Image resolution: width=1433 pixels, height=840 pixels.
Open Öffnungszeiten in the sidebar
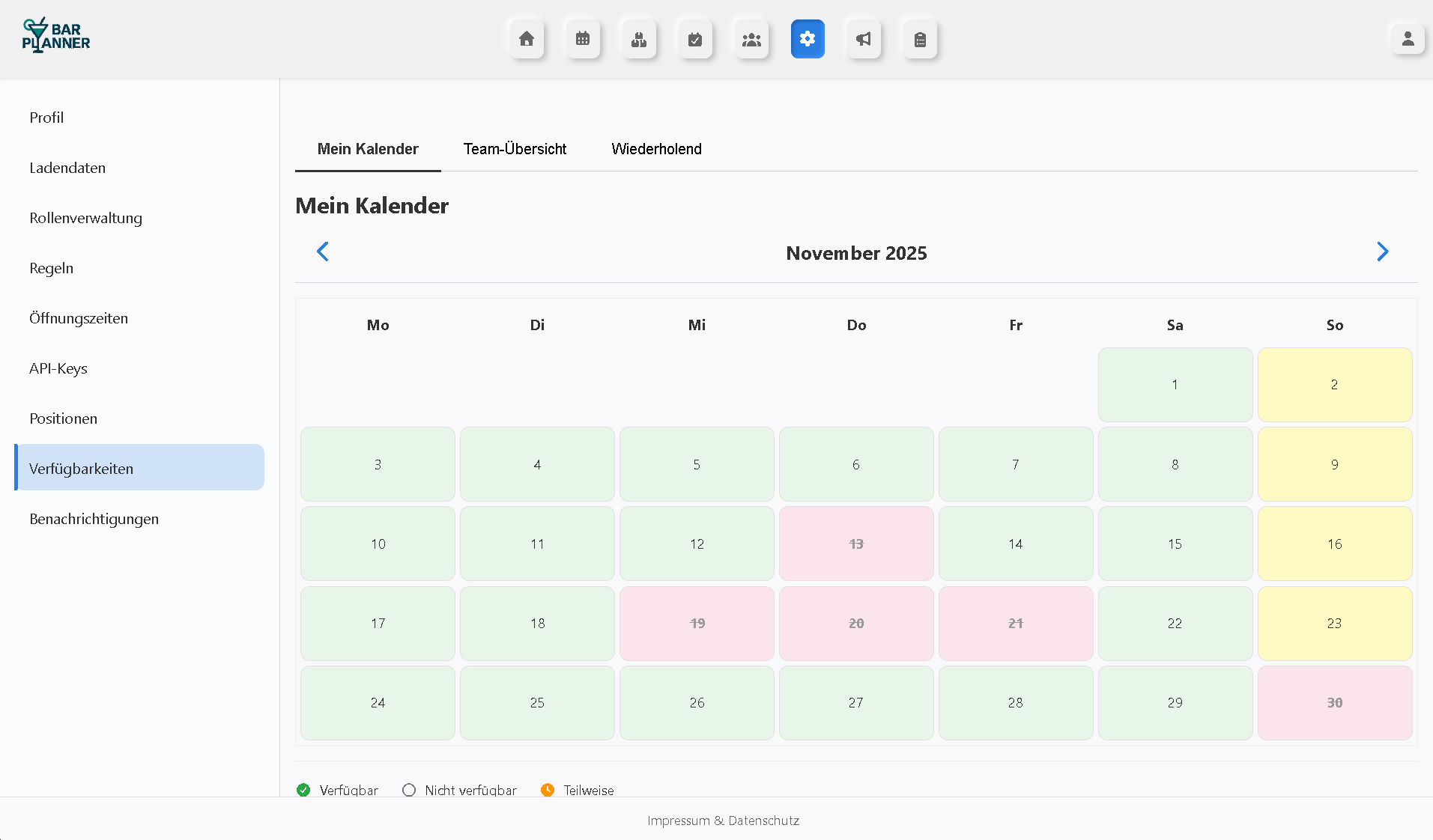(x=78, y=317)
